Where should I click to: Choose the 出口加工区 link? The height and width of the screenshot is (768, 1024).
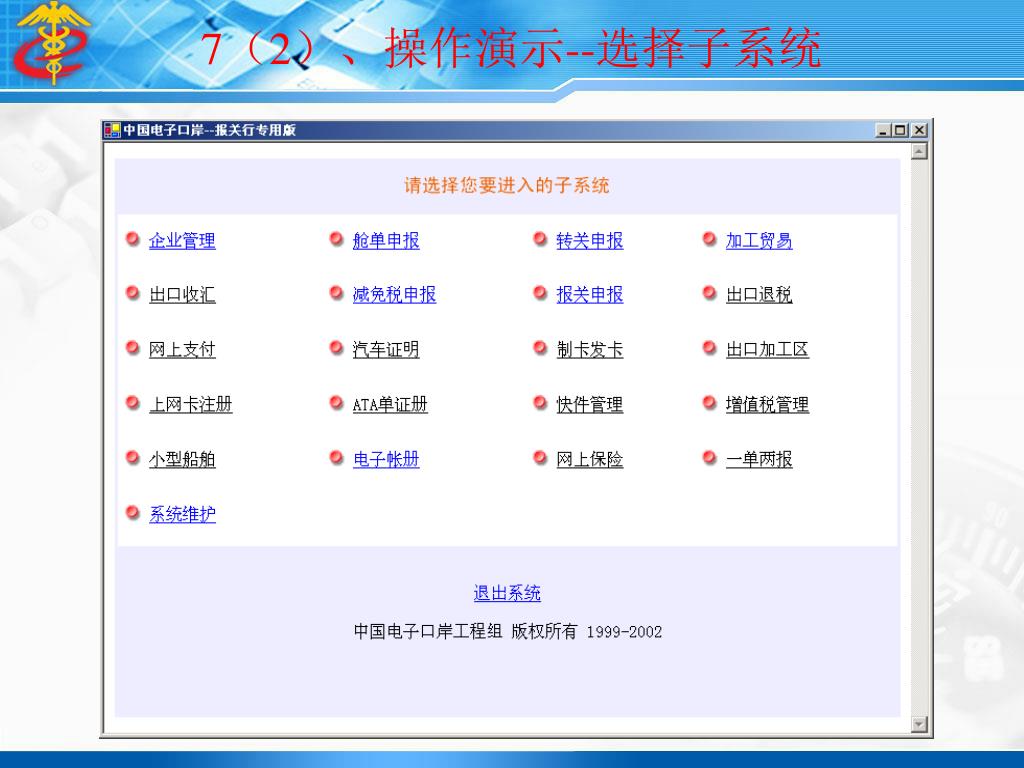(x=767, y=349)
